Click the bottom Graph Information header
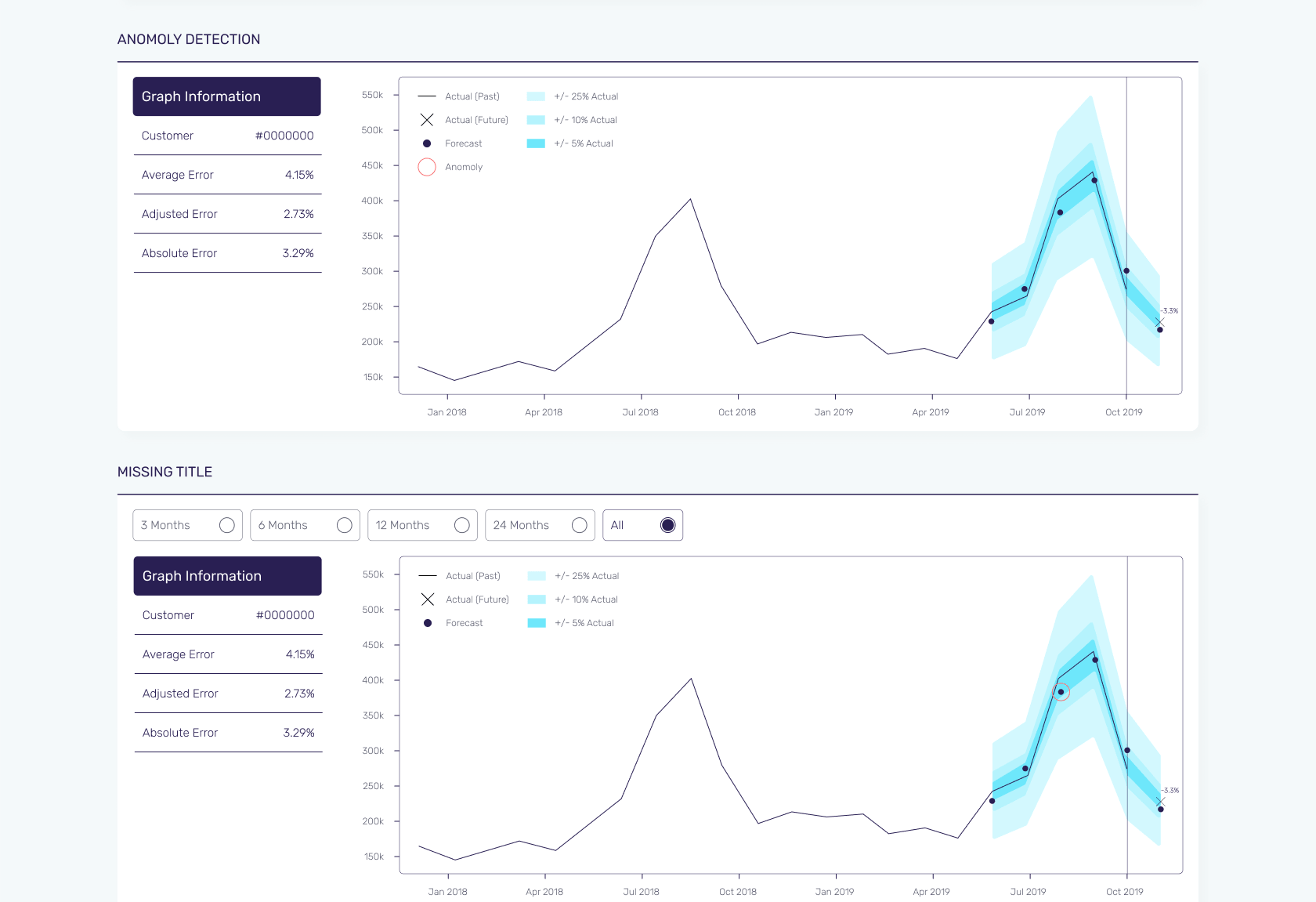Viewport: 1316px width, 902px height. (228, 576)
